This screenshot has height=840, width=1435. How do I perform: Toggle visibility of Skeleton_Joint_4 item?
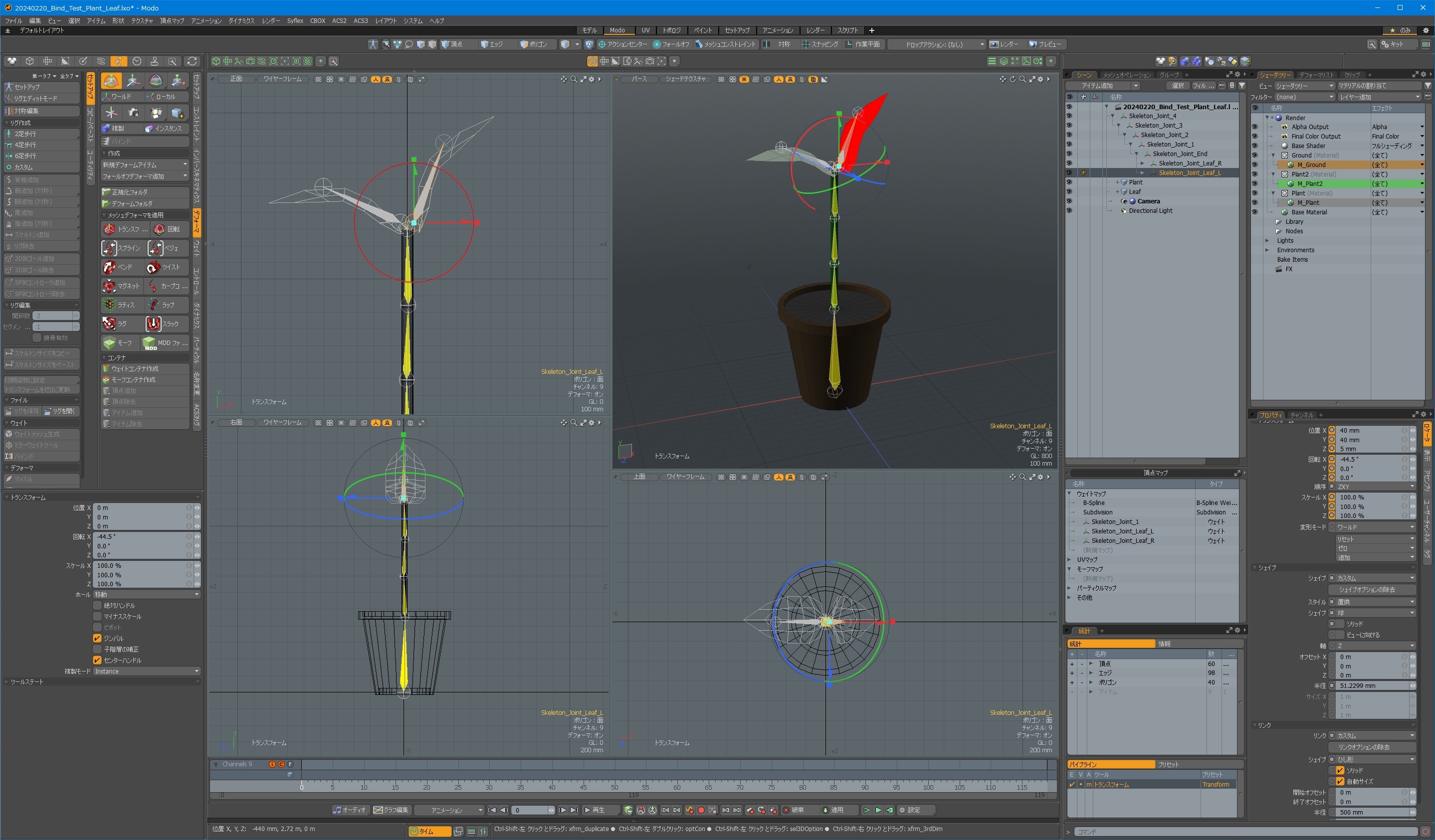pyautogui.click(x=1069, y=116)
